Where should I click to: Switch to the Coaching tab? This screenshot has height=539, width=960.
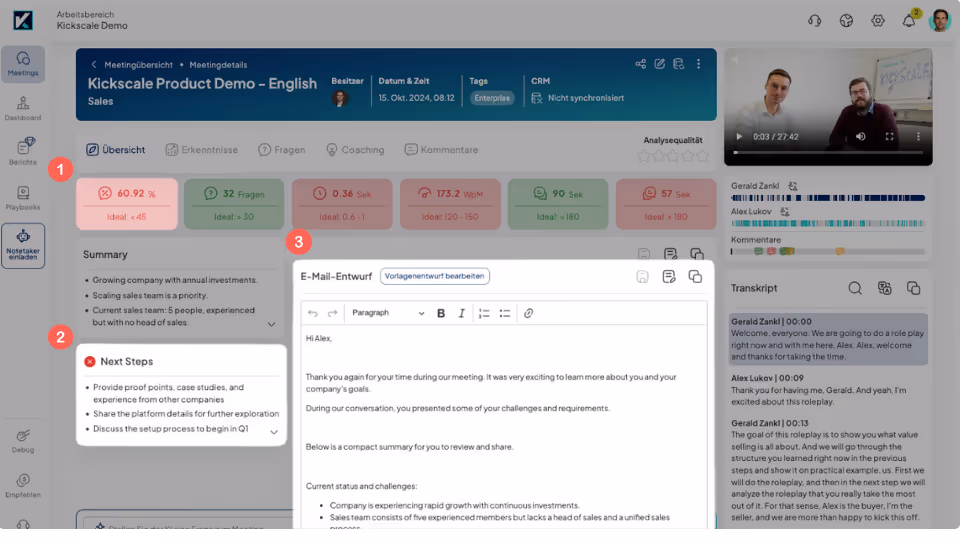(x=355, y=149)
